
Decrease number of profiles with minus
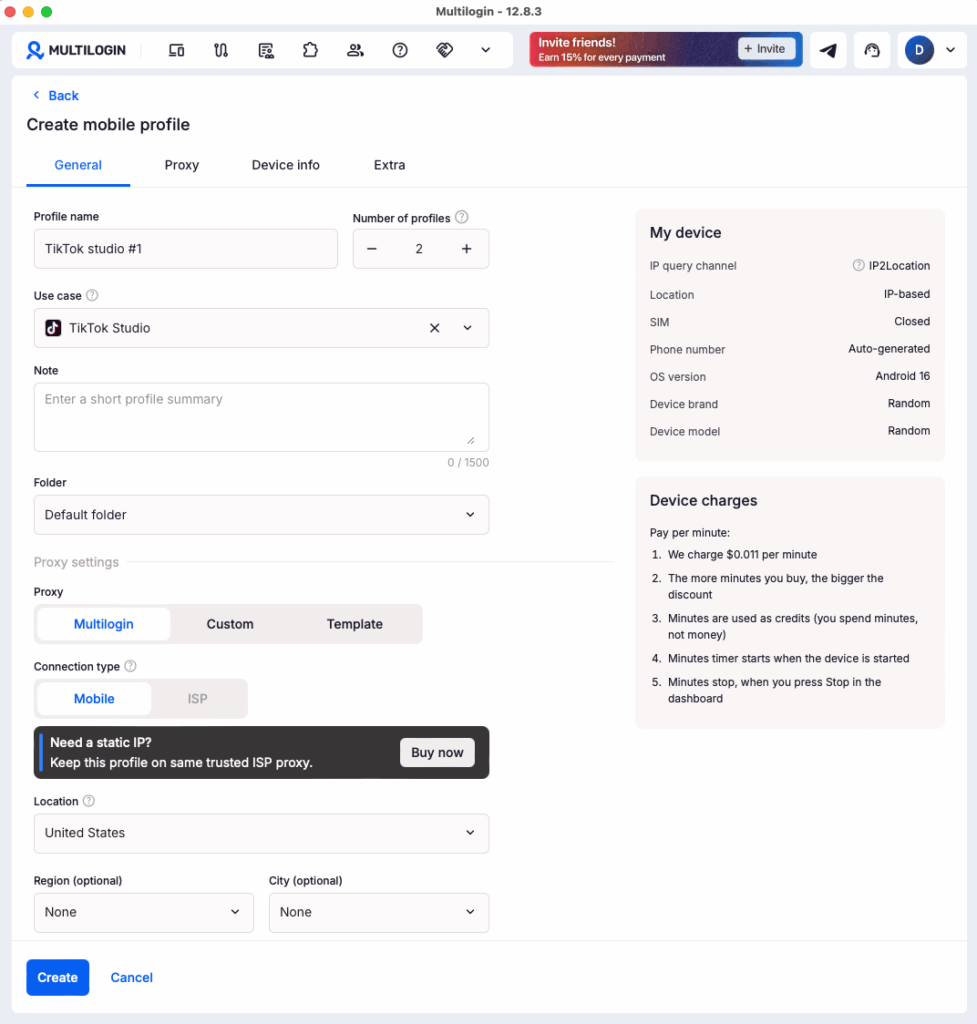coord(372,249)
